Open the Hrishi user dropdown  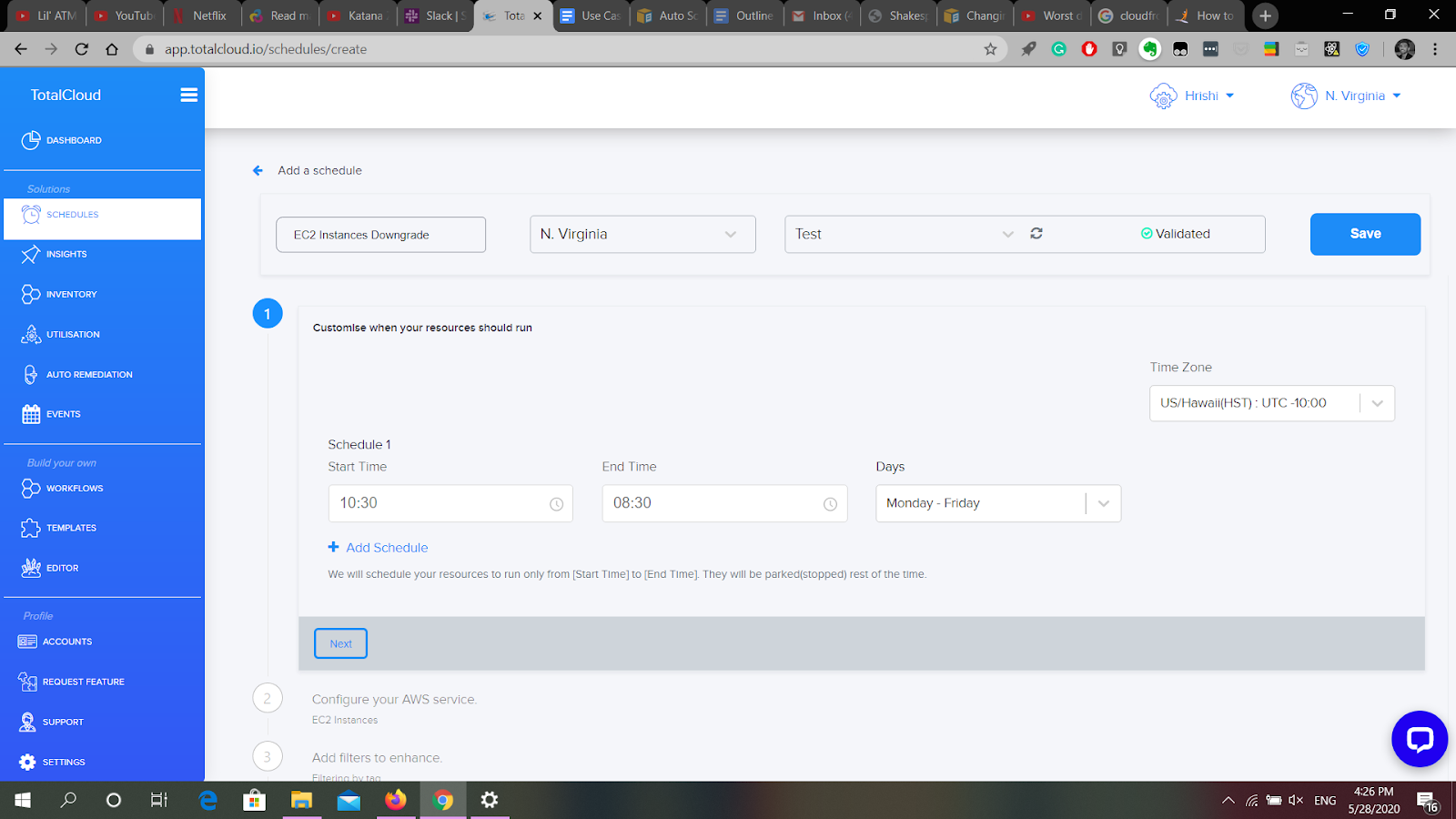pyautogui.click(x=1192, y=96)
